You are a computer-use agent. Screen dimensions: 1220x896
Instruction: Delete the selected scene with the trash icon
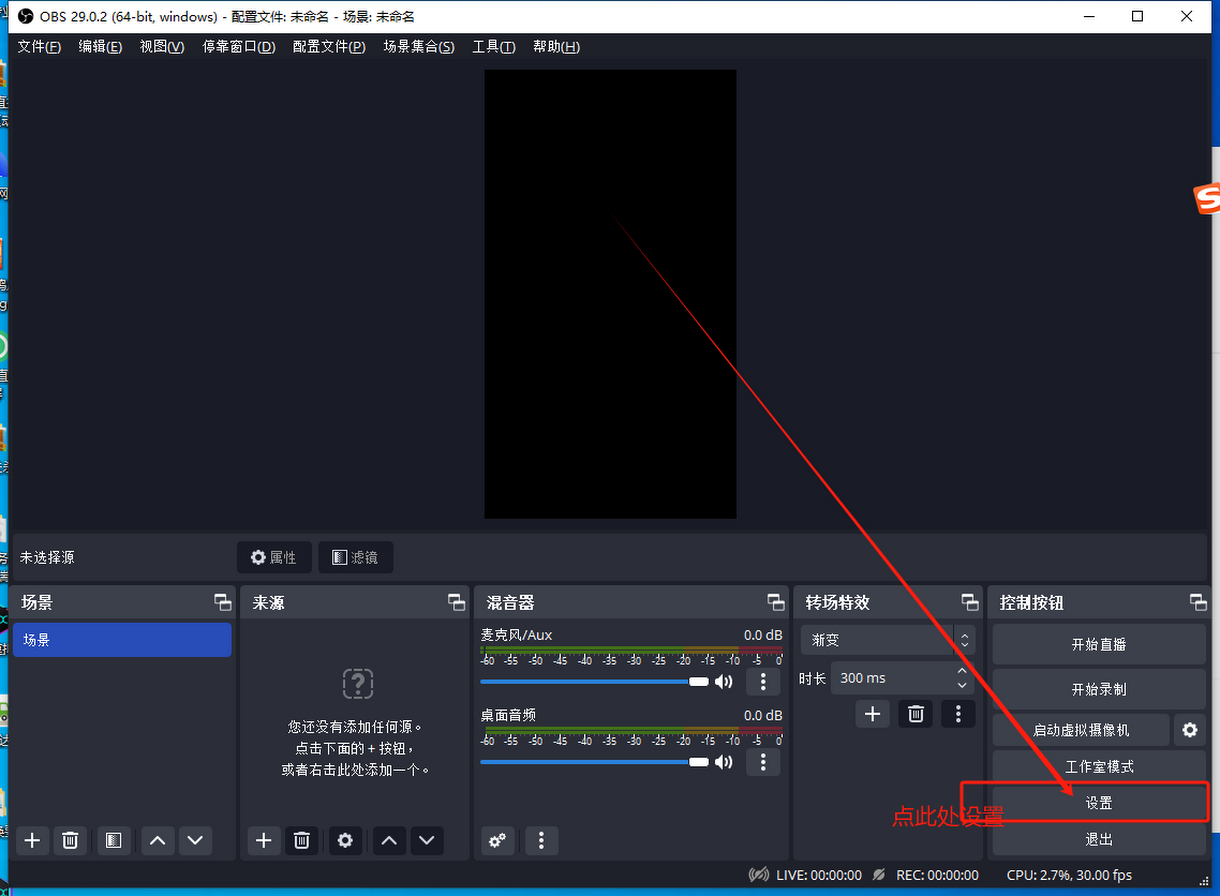tap(70, 840)
